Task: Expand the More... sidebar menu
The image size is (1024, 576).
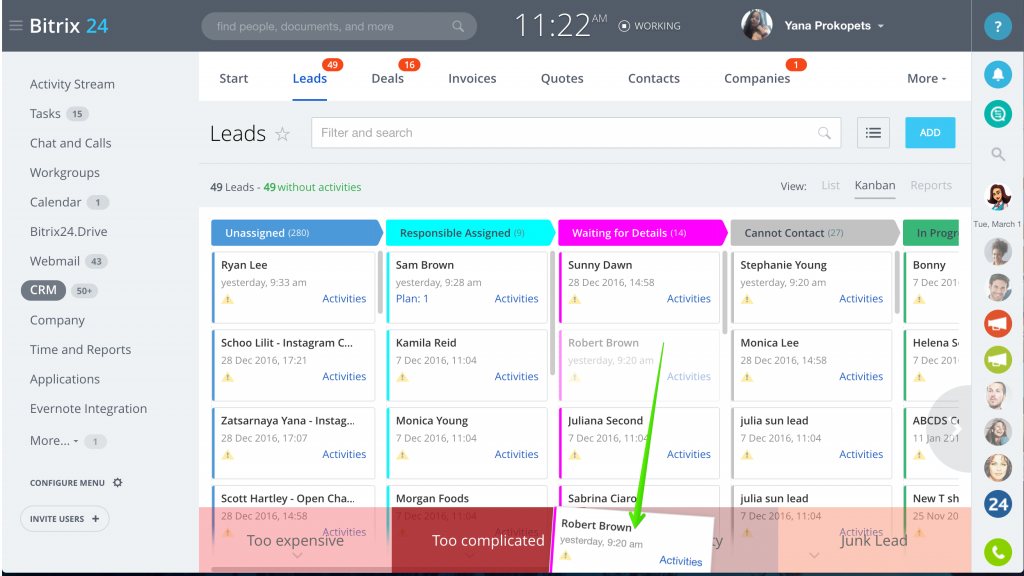Action: pyautogui.click(x=54, y=441)
